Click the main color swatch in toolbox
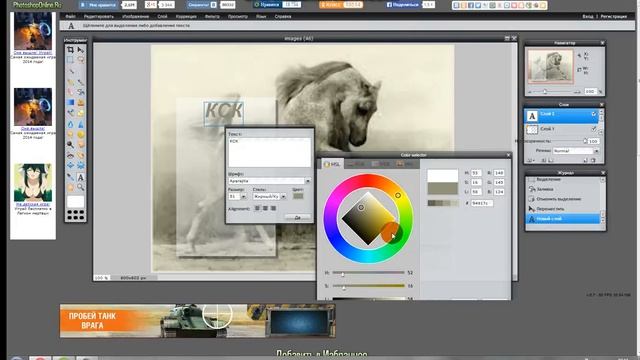 coord(76,201)
